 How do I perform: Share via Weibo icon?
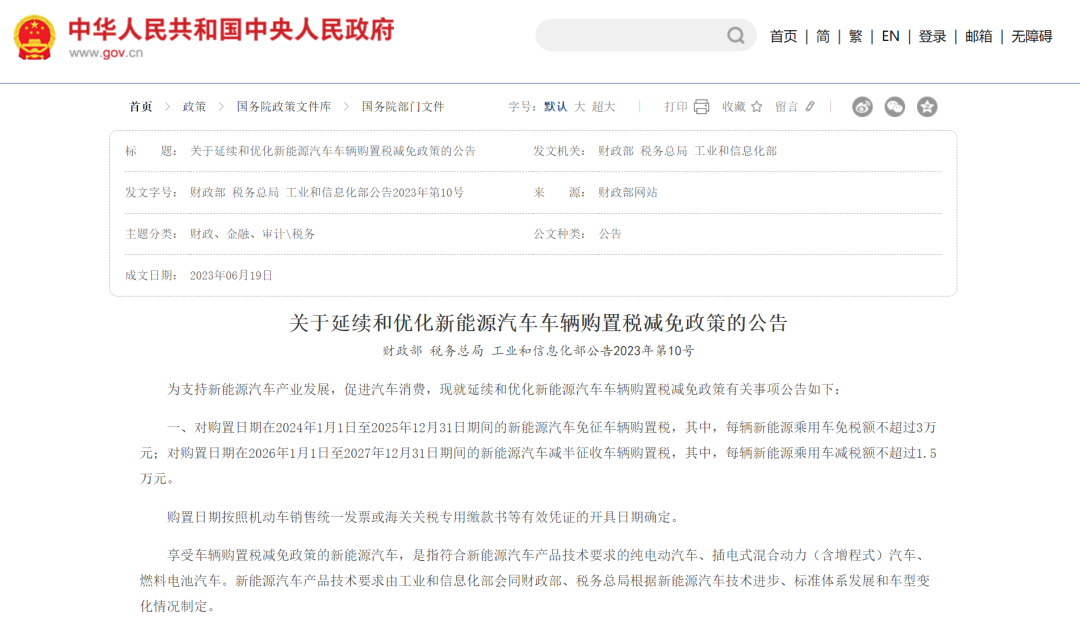(x=862, y=107)
